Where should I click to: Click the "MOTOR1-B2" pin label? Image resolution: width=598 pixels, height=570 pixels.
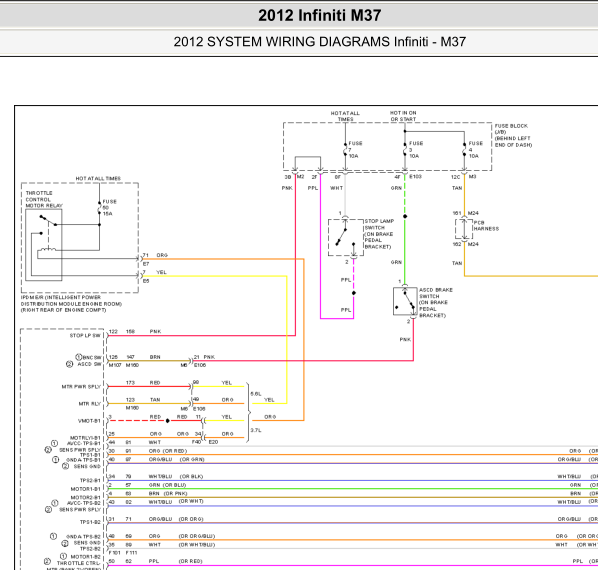[x=85, y=557]
